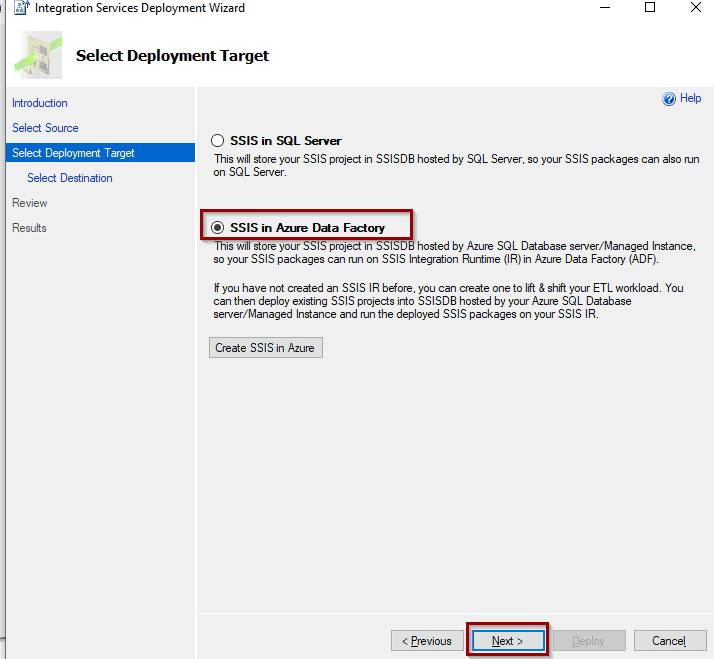Image resolution: width=714 pixels, height=659 pixels.
Task: Go back with the Previous button
Action: (427, 641)
